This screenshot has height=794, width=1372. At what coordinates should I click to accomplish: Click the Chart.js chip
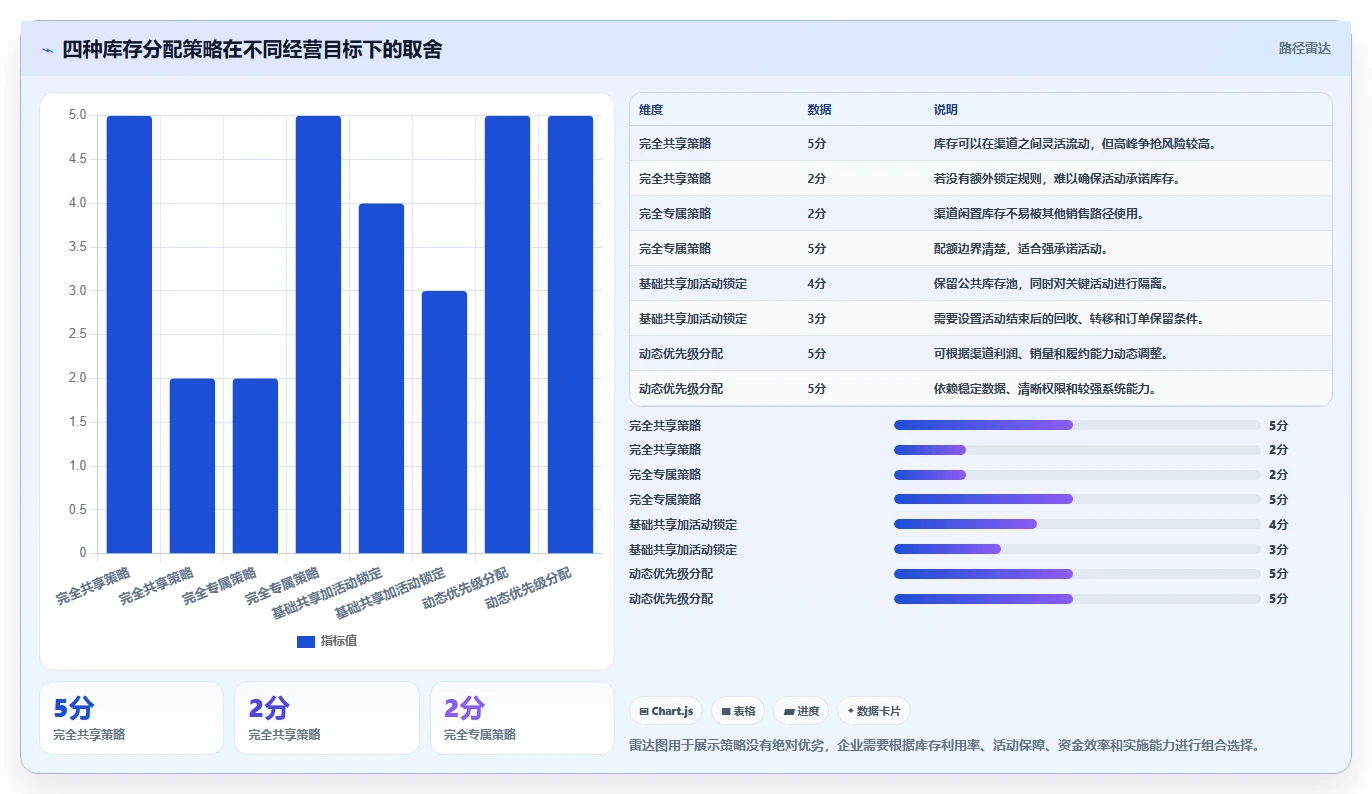(x=666, y=711)
